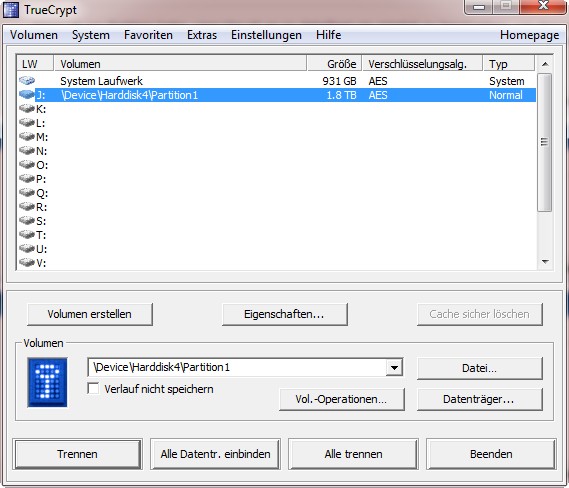
Task: Click the V: drive icon
Action: click(x=27, y=262)
